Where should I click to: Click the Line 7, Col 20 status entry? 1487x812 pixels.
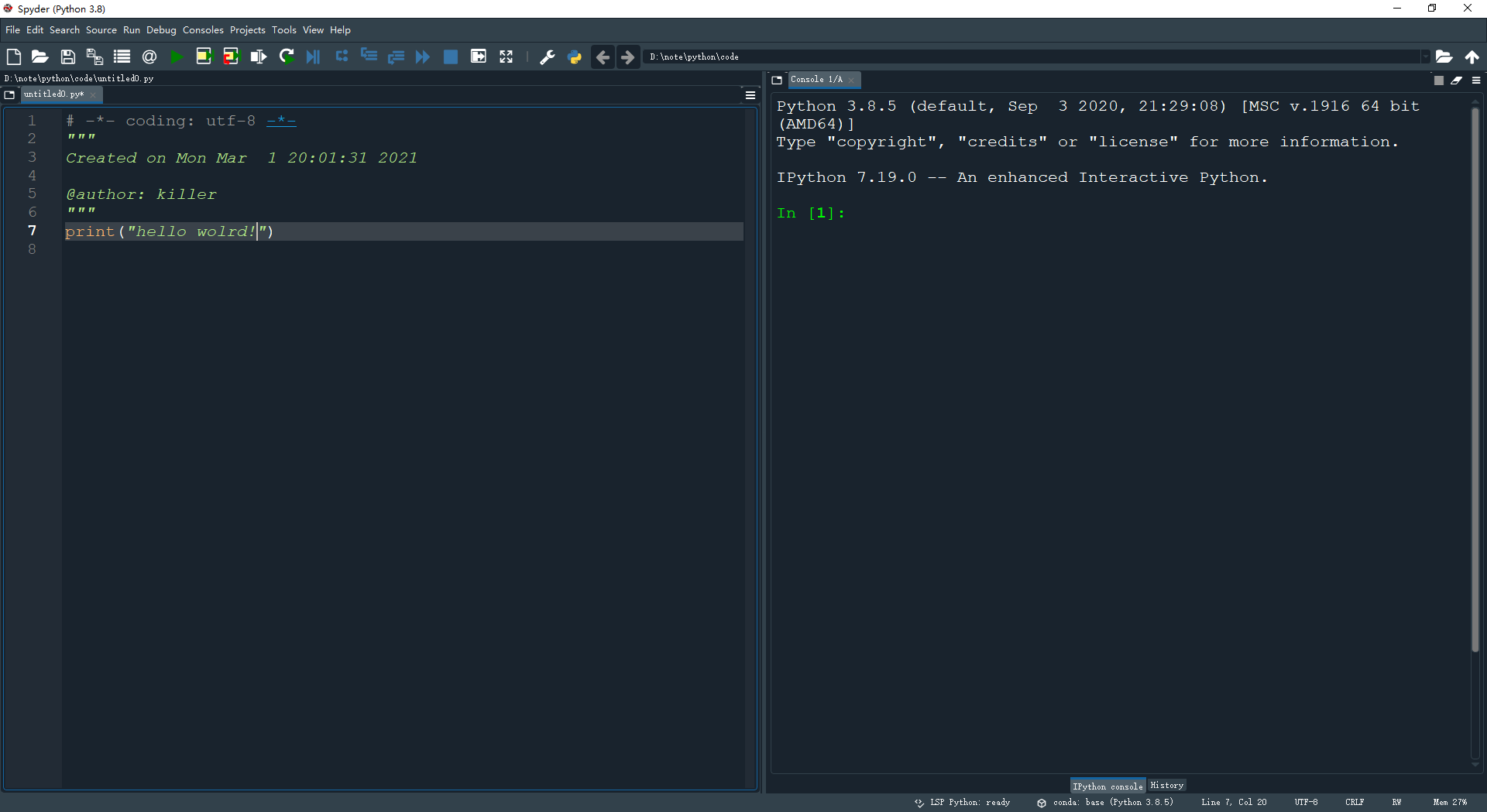[x=1234, y=803]
